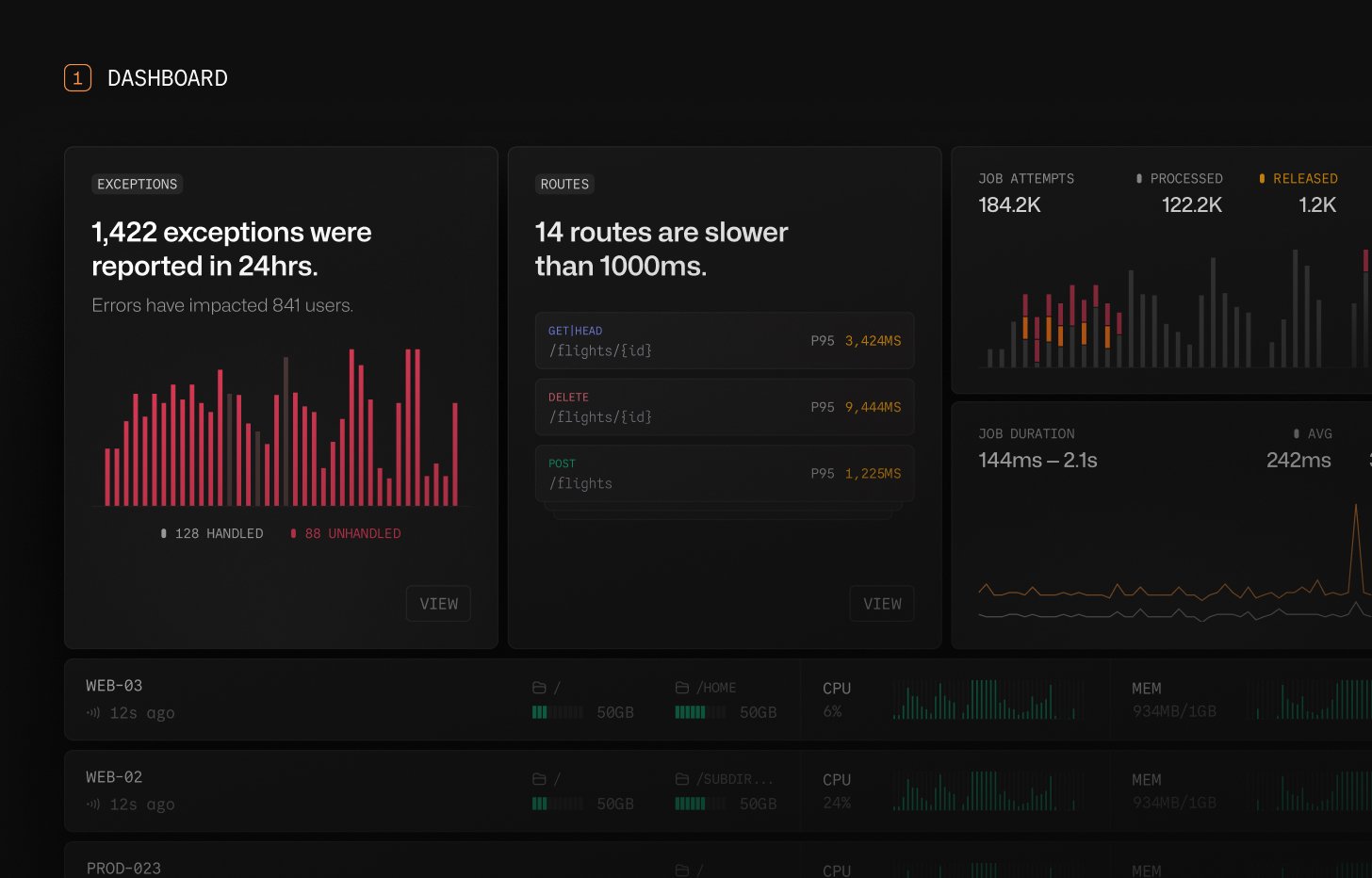Open the DELETE /flights/{id} route row
The height and width of the screenshot is (878, 1372).
coord(724,407)
